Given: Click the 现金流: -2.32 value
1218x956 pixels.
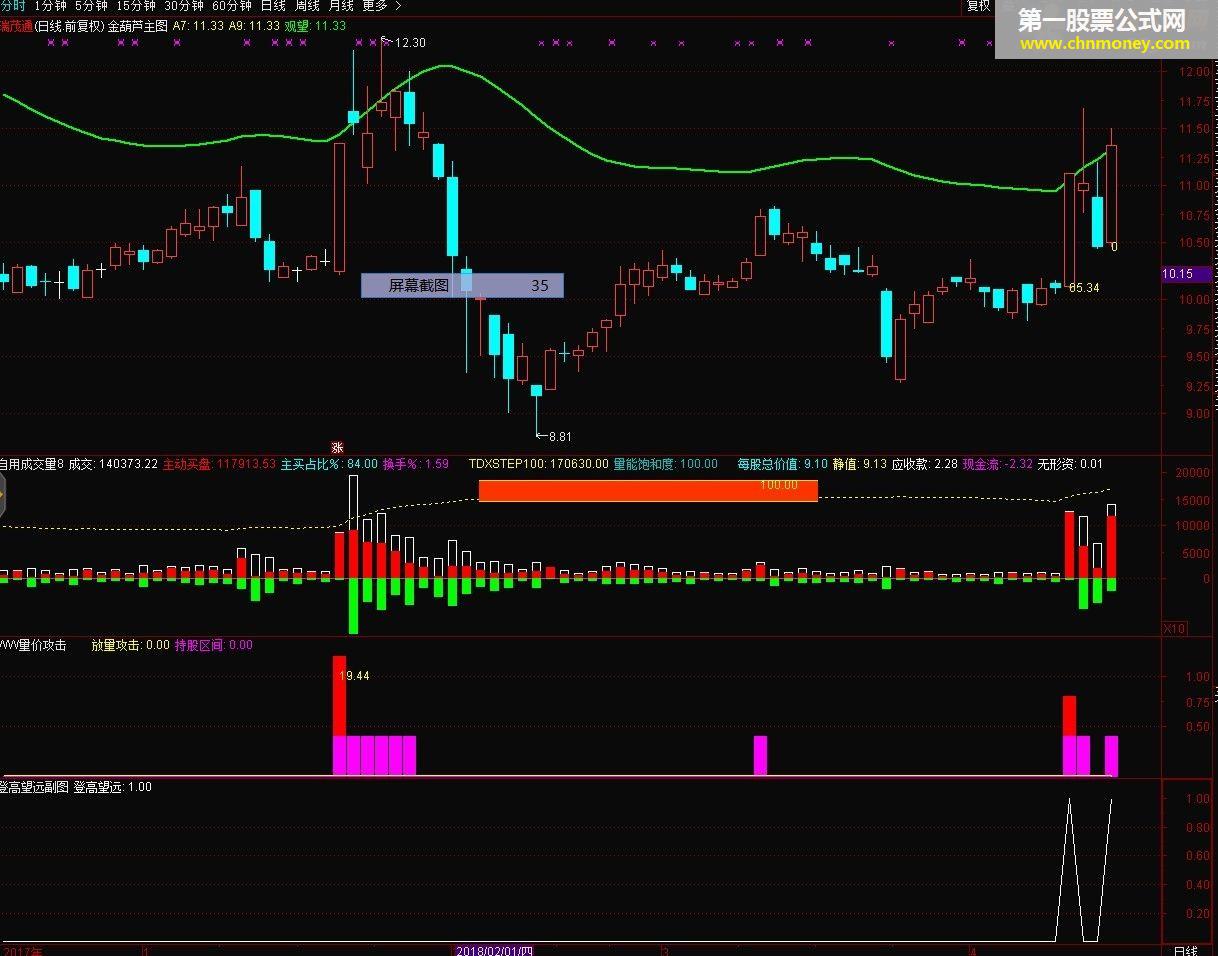Looking at the screenshot, I should click(x=998, y=464).
